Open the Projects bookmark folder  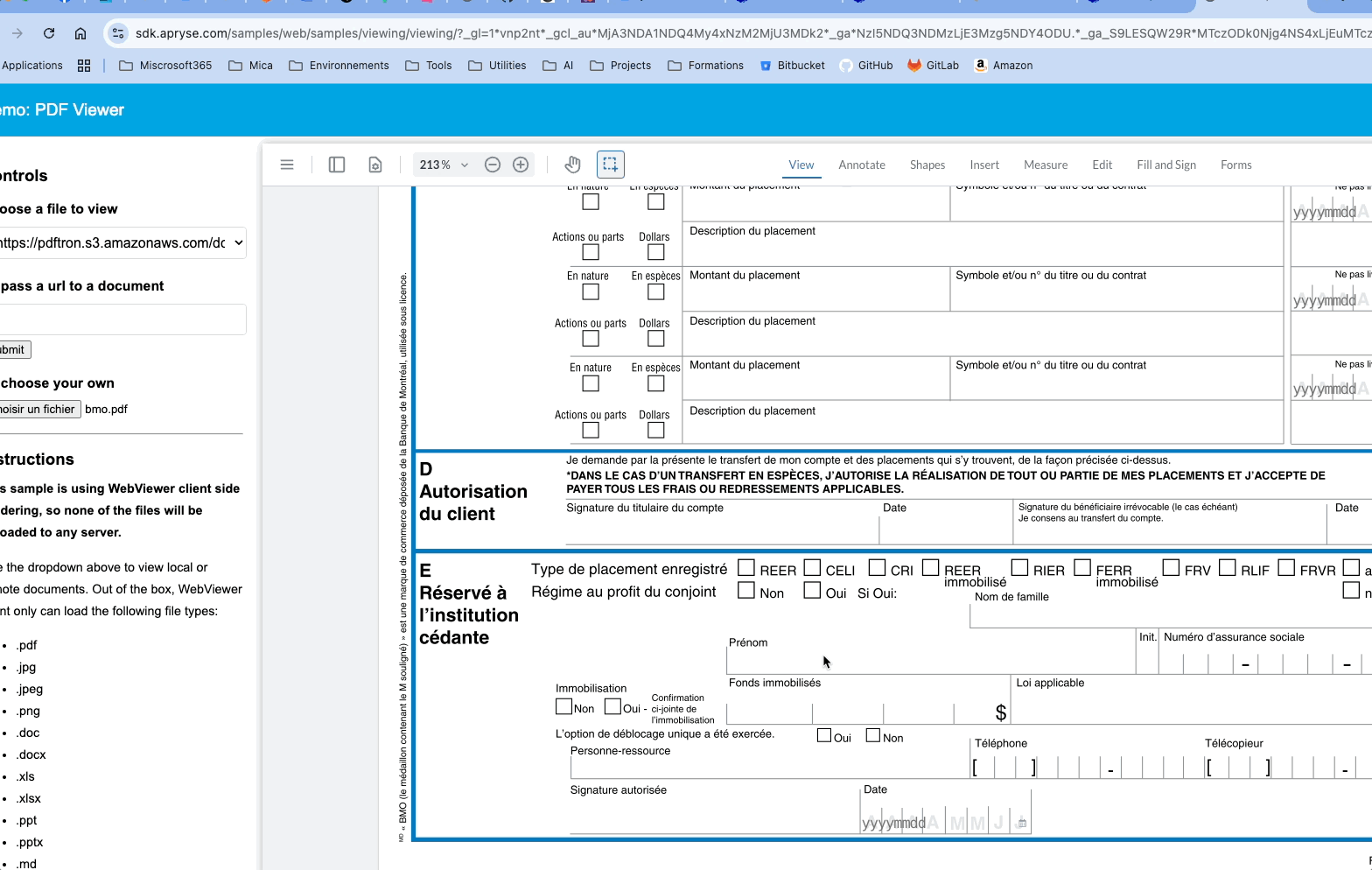pyautogui.click(x=620, y=66)
